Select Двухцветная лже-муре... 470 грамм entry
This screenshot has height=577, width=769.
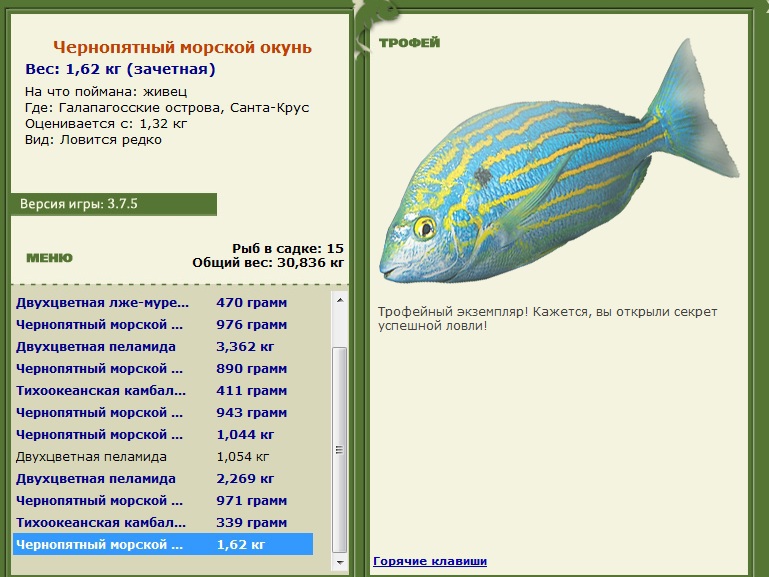(162, 302)
